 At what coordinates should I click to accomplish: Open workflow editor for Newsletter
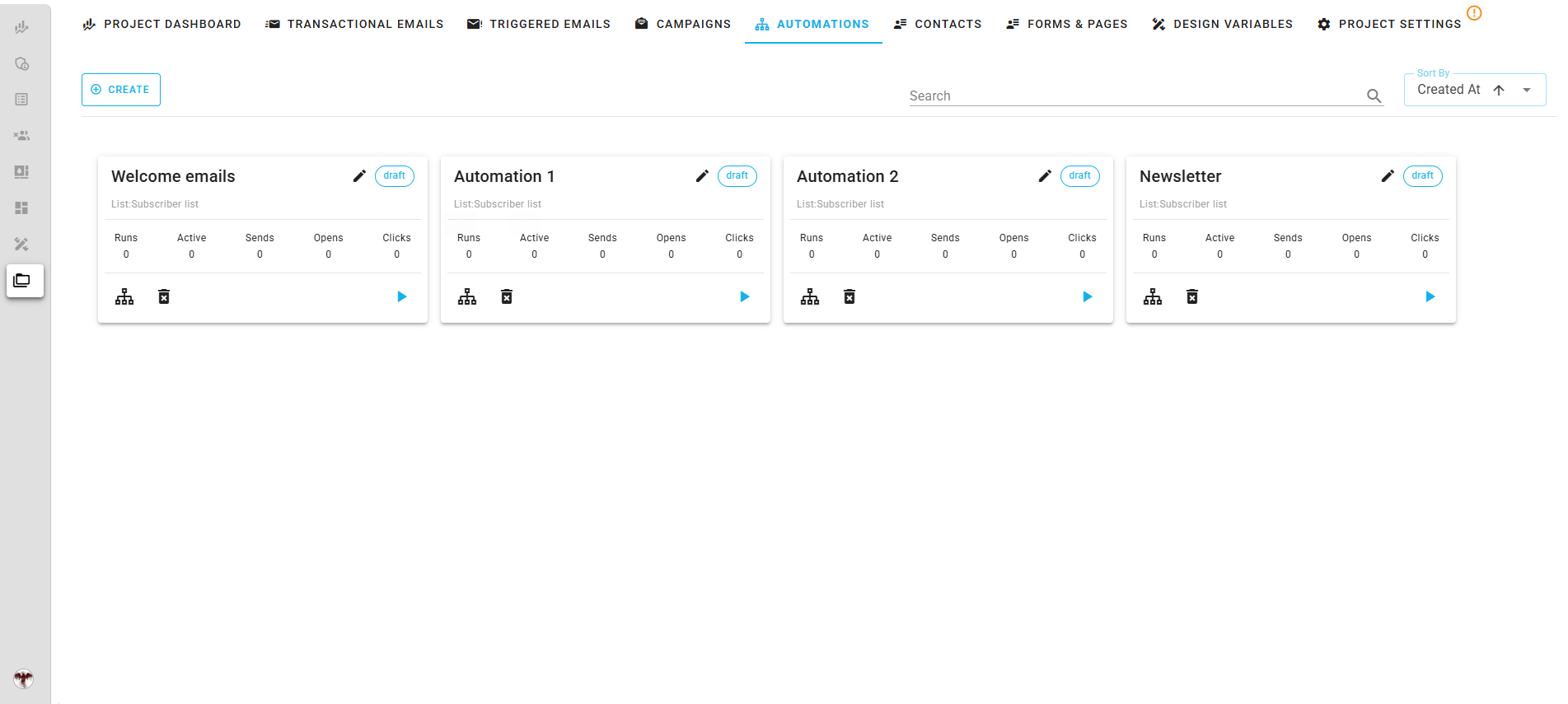pos(1153,296)
